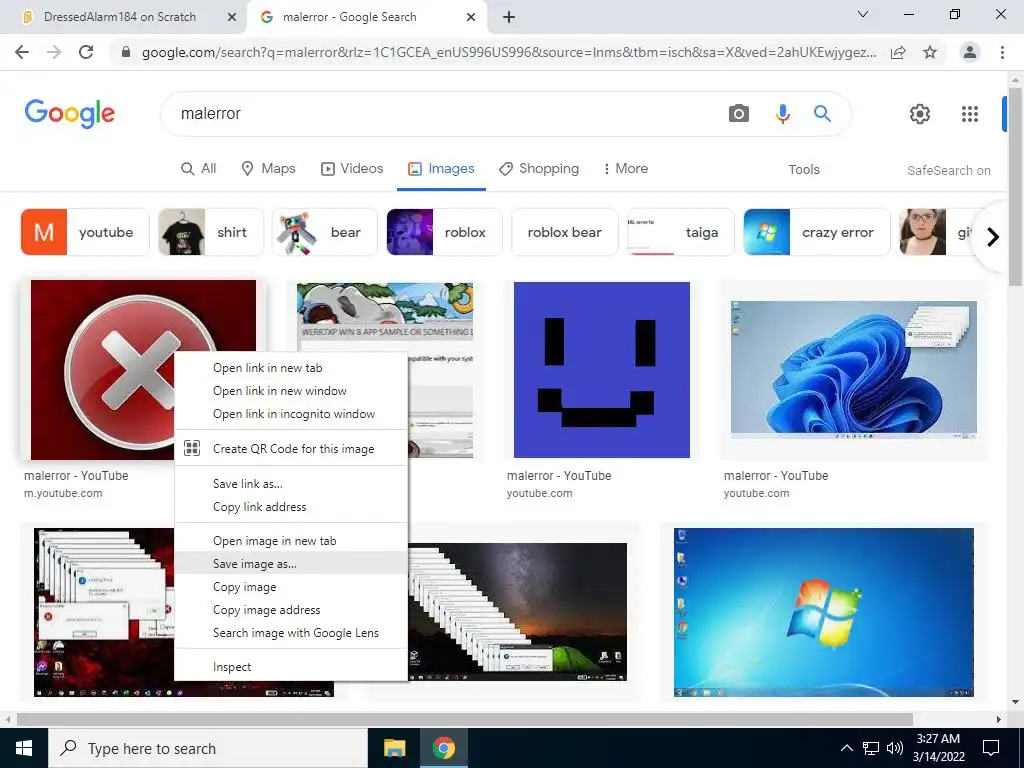Open network status in system tray
Viewport: 1024px width, 768px height.
pos(871,748)
